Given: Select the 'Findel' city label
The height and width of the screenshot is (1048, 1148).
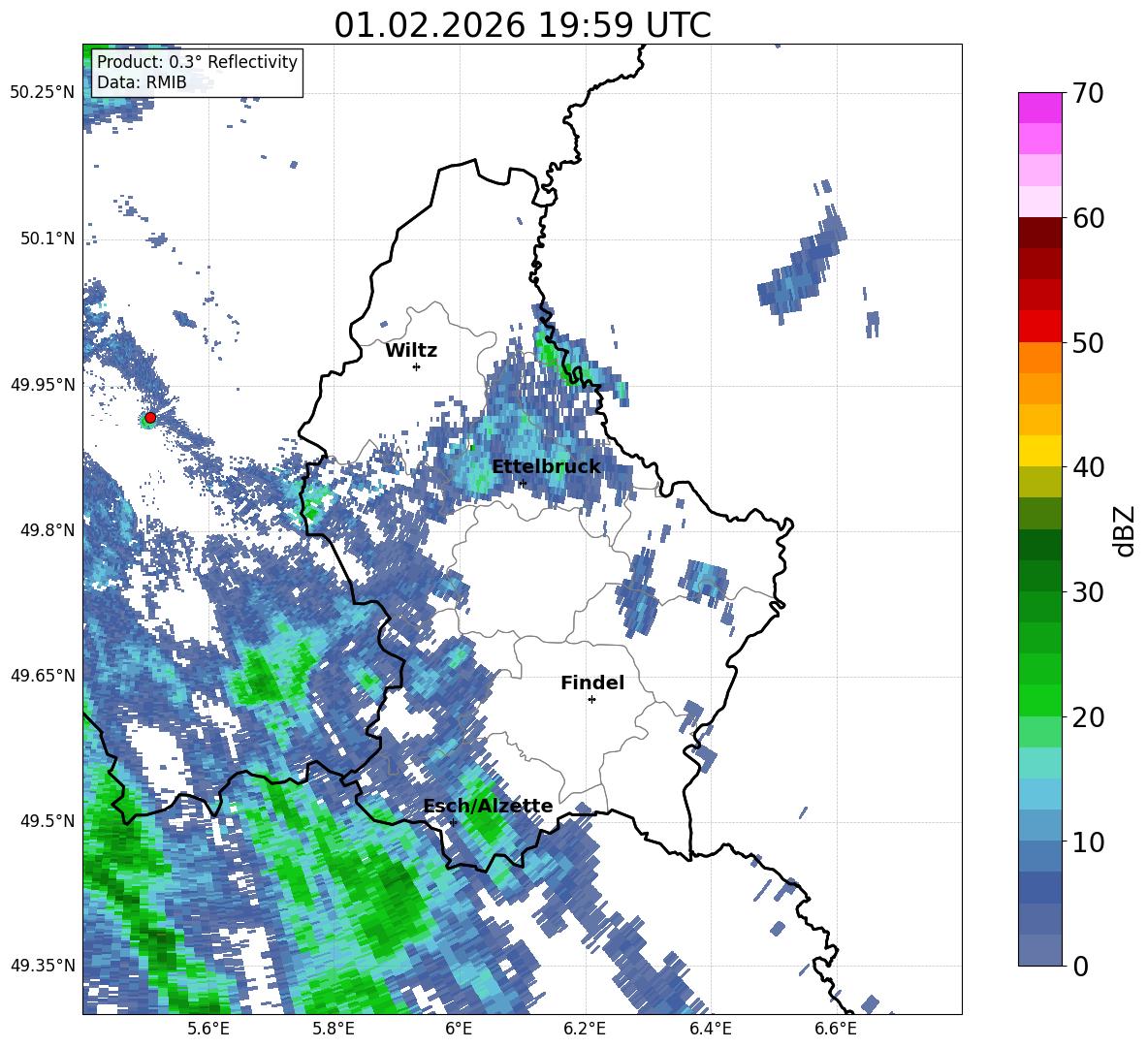Looking at the screenshot, I should coord(592,683).
